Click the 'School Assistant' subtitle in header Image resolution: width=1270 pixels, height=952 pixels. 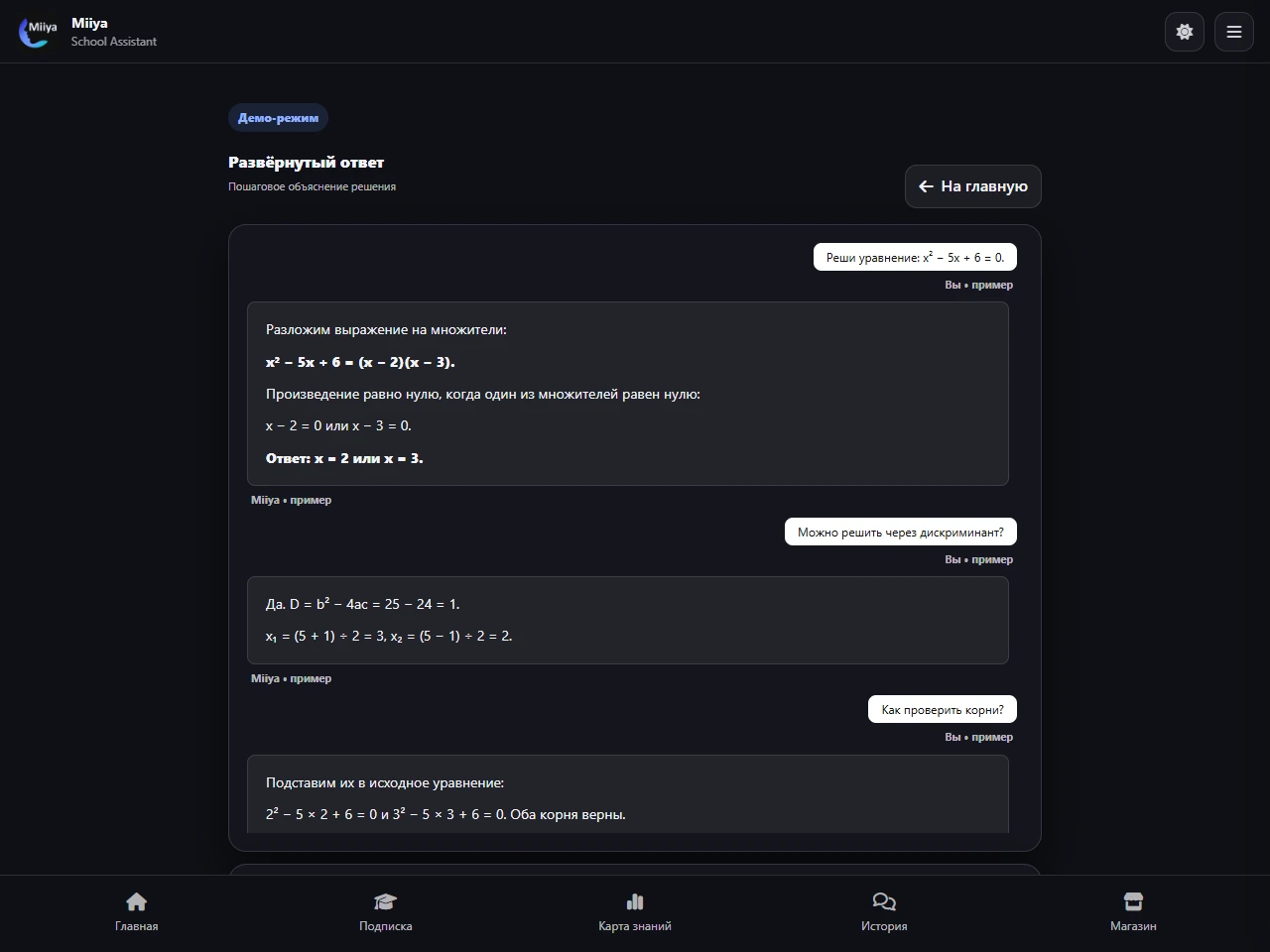[x=114, y=42]
